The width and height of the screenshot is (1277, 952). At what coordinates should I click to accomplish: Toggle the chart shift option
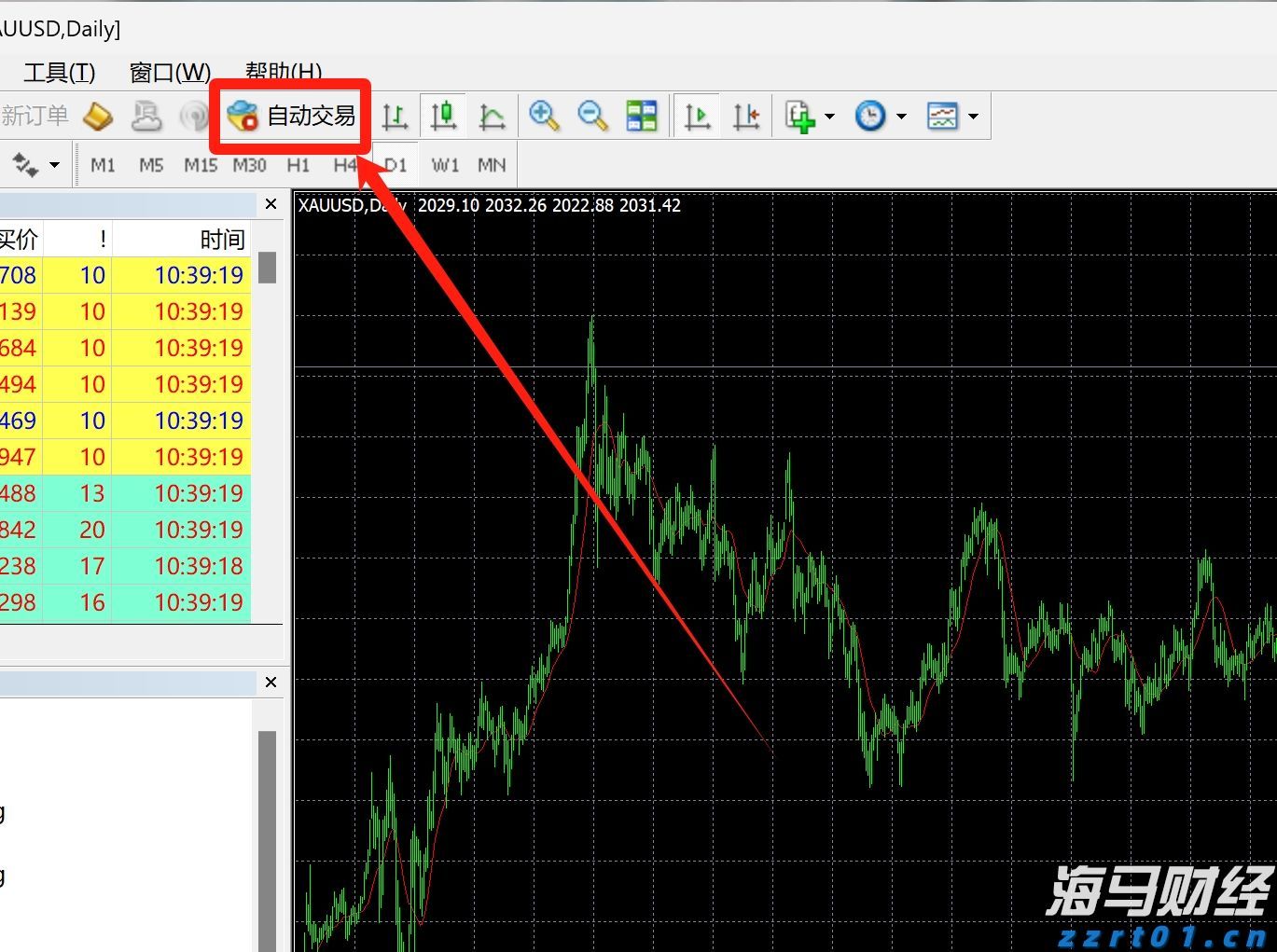tap(746, 116)
